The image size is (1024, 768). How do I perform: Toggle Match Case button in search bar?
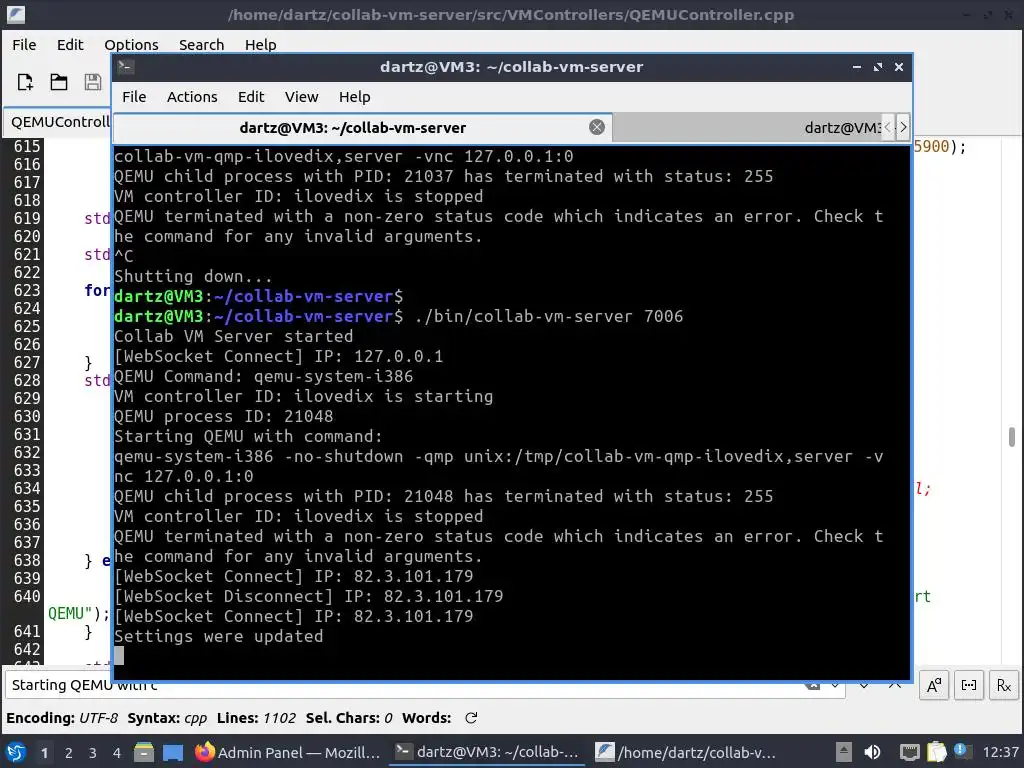coord(934,685)
